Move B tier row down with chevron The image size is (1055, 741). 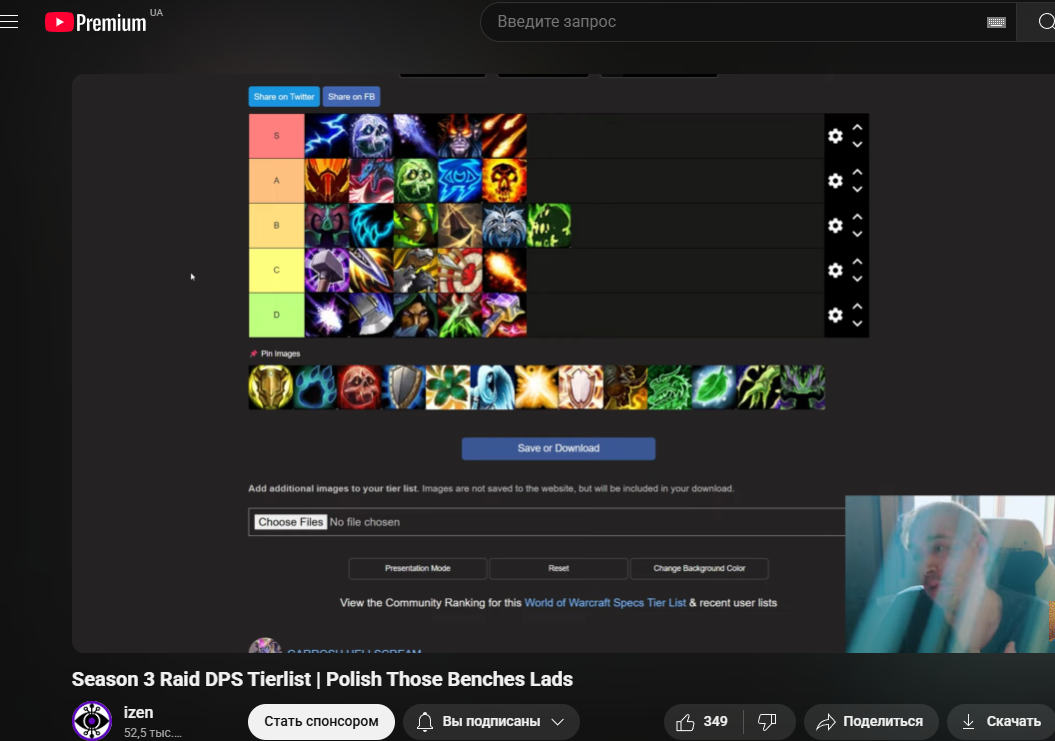tap(857, 234)
